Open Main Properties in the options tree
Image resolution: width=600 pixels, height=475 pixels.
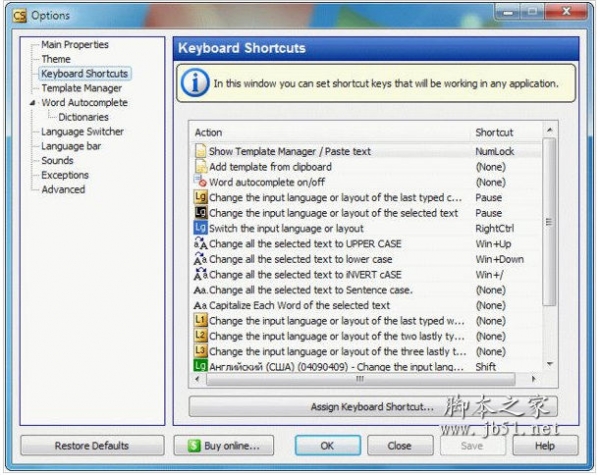pos(75,44)
